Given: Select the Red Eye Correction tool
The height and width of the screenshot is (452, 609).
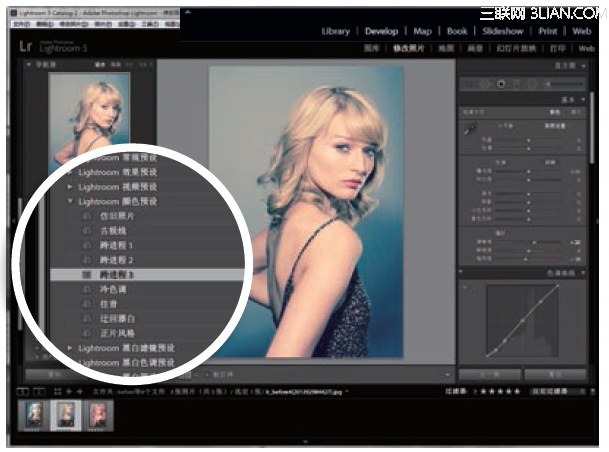Looking at the screenshot, I should [x=501, y=84].
